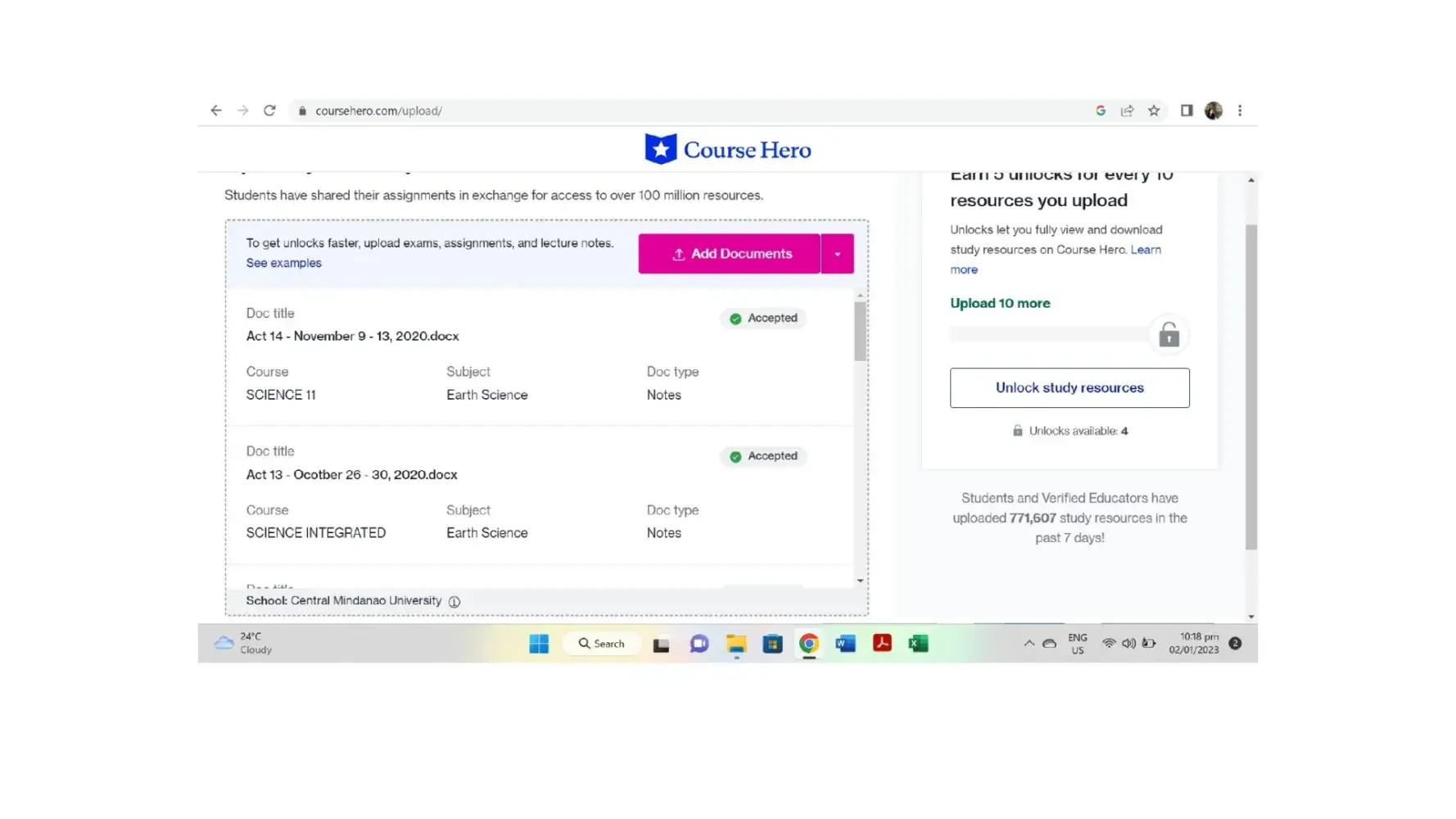Toggle the browser side panel icon
The image size is (1456, 819).
(1186, 111)
